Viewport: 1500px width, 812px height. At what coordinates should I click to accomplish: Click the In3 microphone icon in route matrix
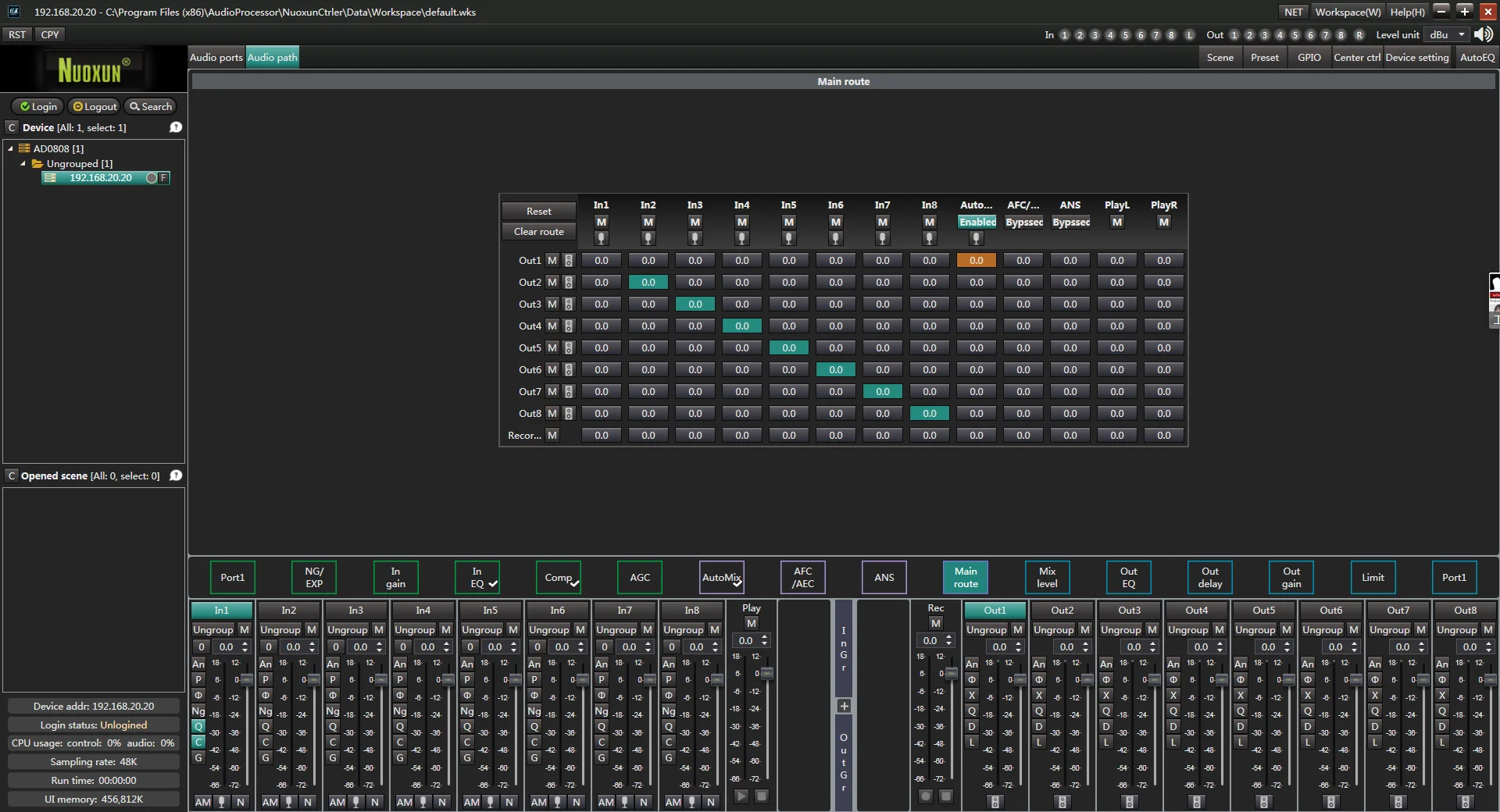coord(695,238)
